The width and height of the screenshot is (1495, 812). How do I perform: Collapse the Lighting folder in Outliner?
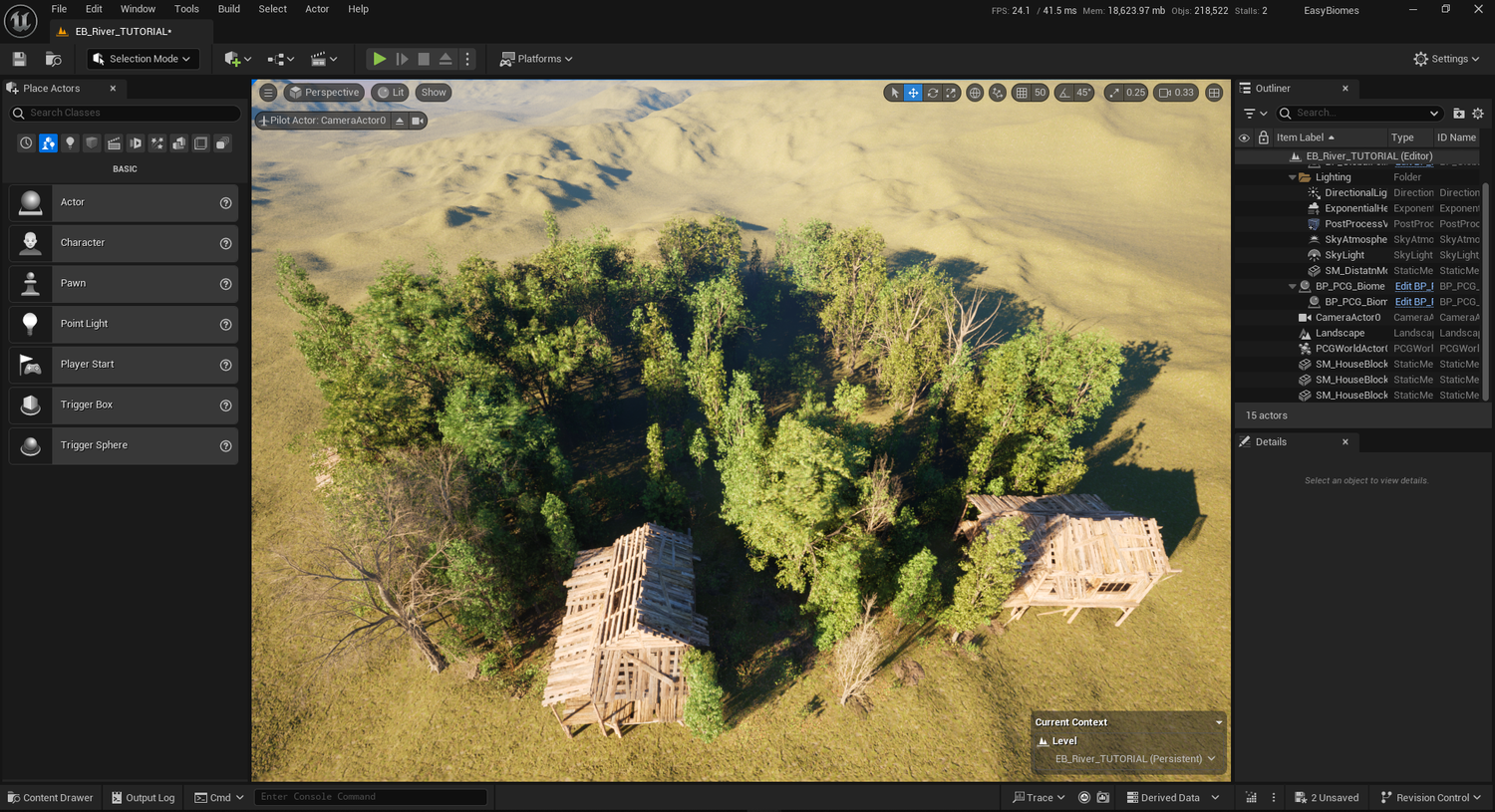[x=1291, y=176]
